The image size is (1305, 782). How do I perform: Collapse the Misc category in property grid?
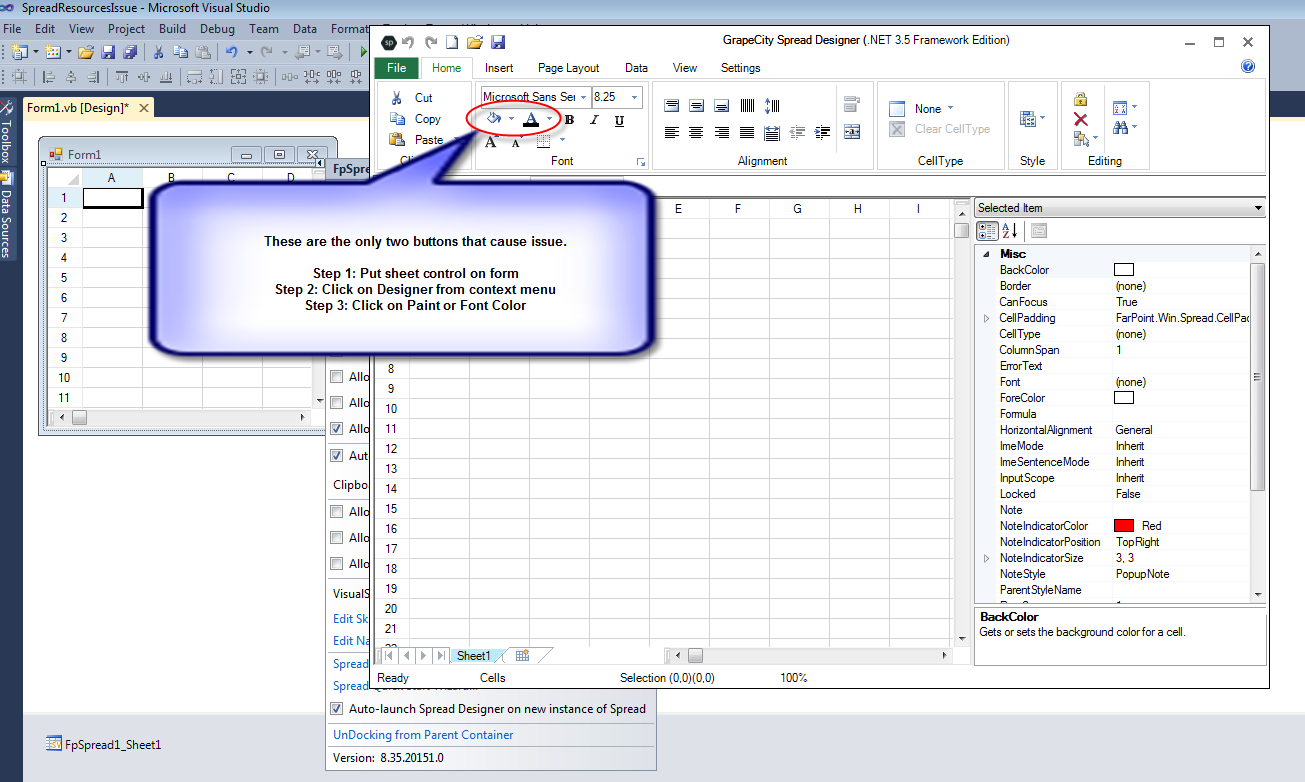(987, 254)
